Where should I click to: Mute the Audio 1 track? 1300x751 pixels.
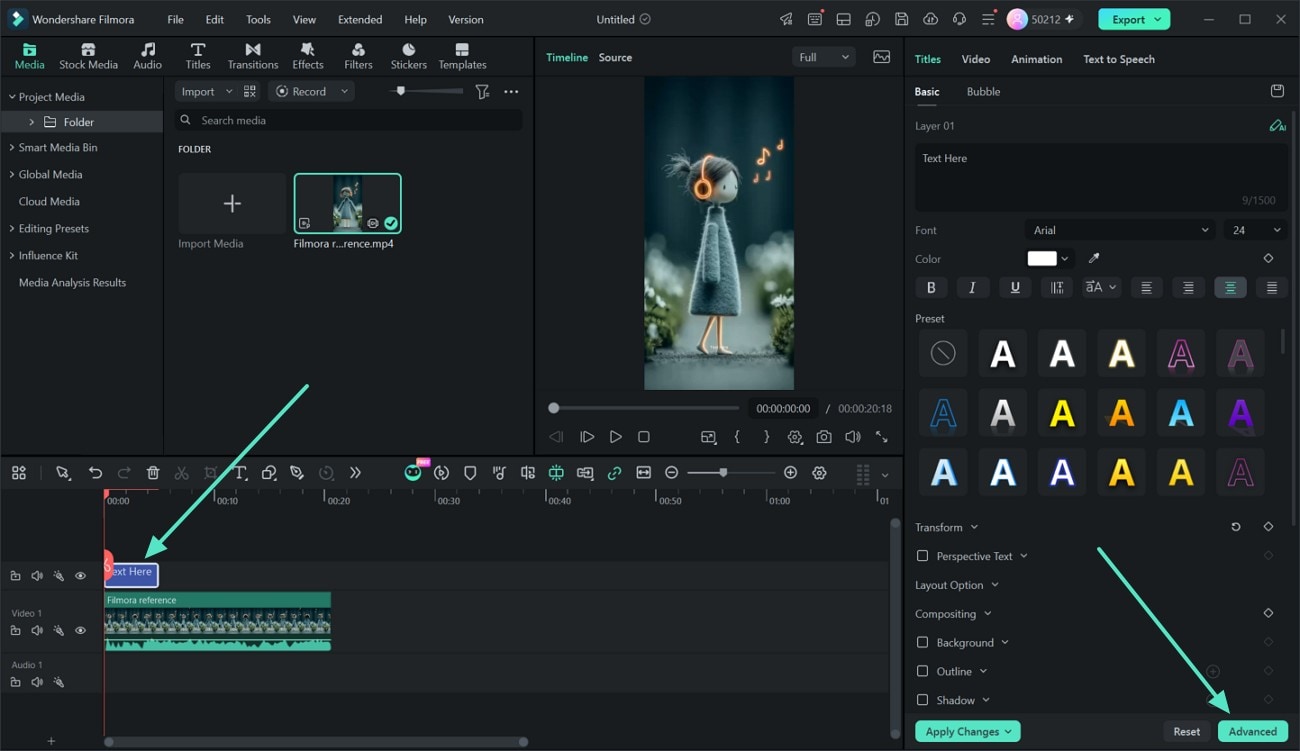[x=37, y=682]
